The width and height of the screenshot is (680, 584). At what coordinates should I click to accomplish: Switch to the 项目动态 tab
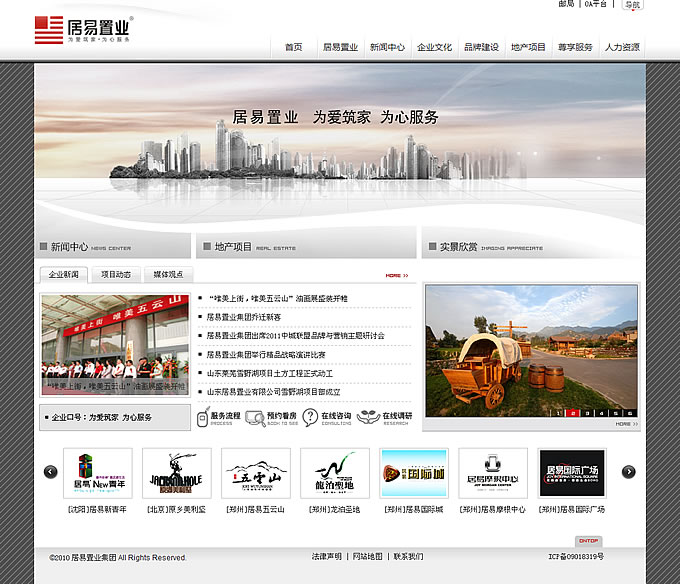(x=115, y=274)
